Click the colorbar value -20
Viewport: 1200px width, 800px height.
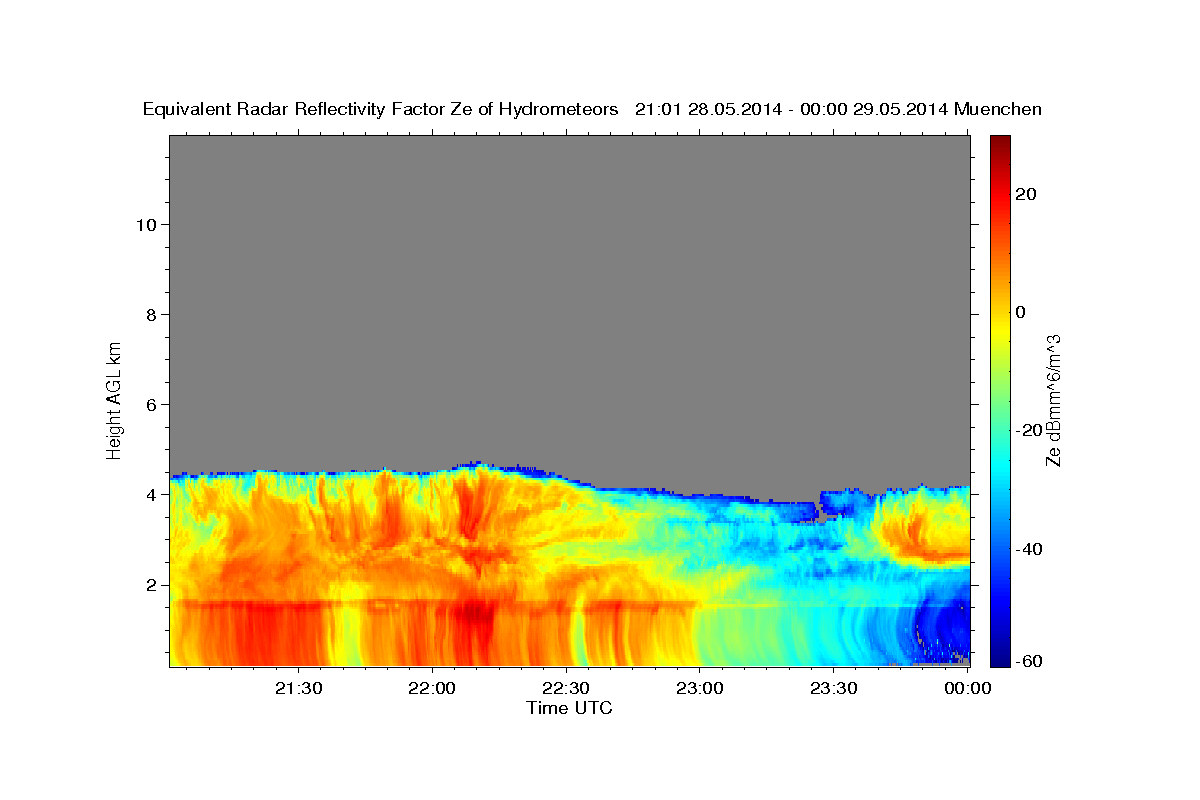tap(1030, 431)
